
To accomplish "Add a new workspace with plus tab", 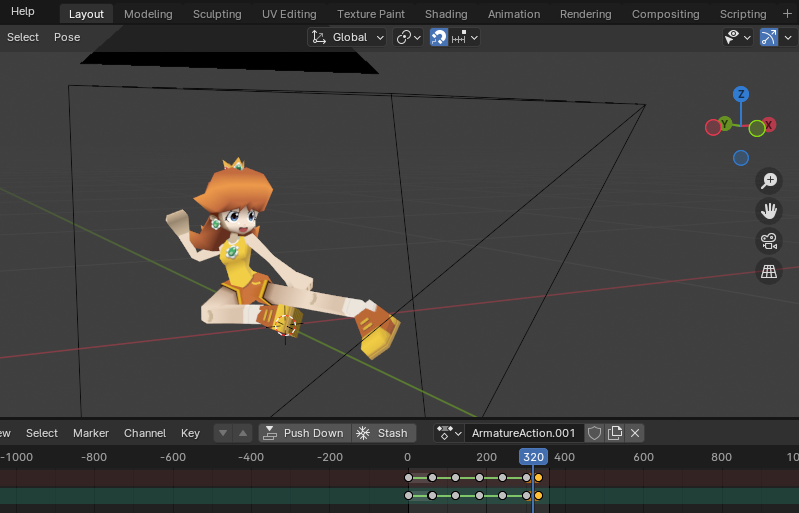I will coord(787,14).
